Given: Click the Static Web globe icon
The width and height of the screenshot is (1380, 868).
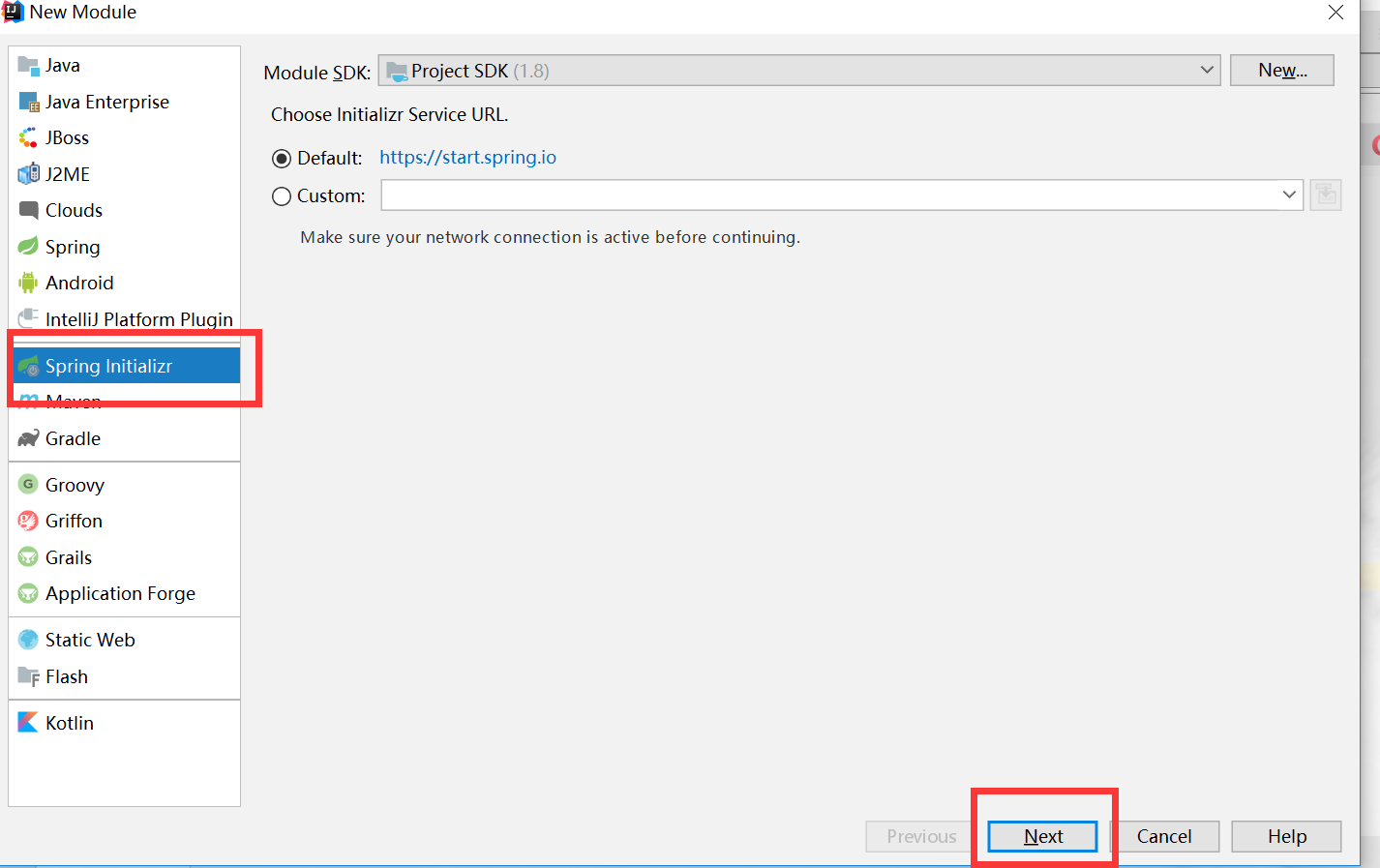Looking at the screenshot, I should (x=28, y=640).
